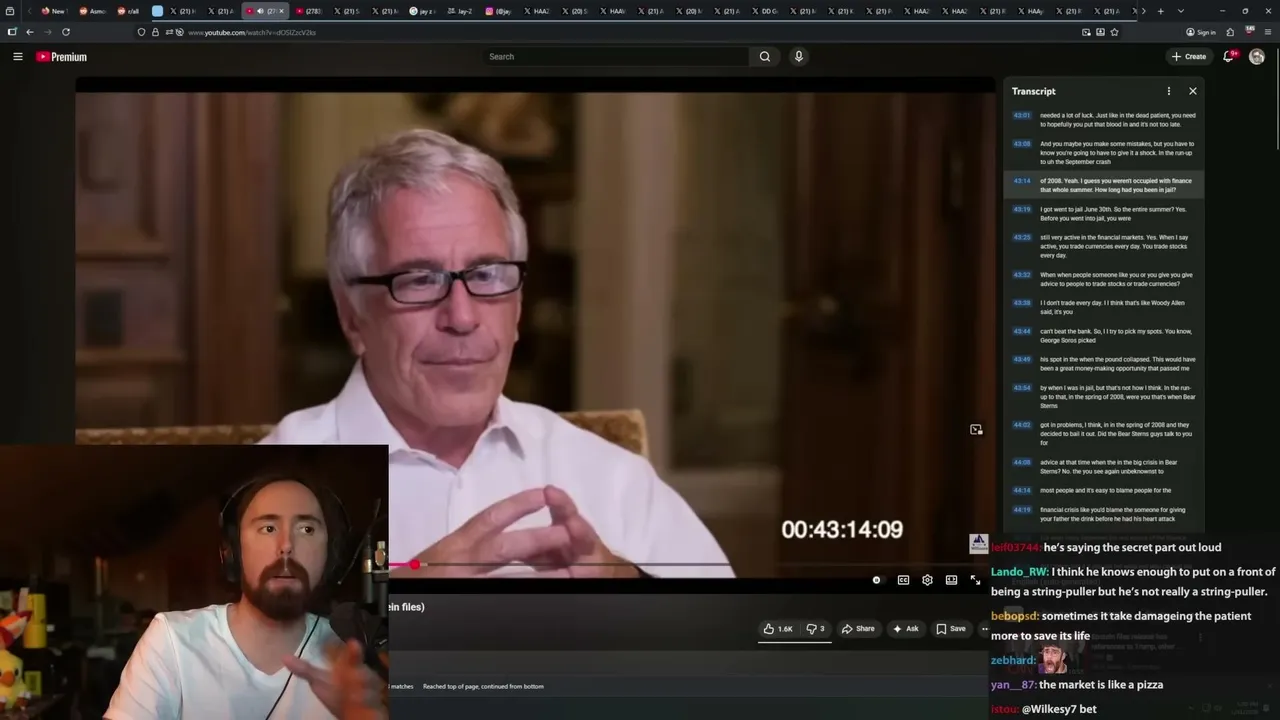Jump to 43:44 George Soros transcript line

click(1104, 336)
